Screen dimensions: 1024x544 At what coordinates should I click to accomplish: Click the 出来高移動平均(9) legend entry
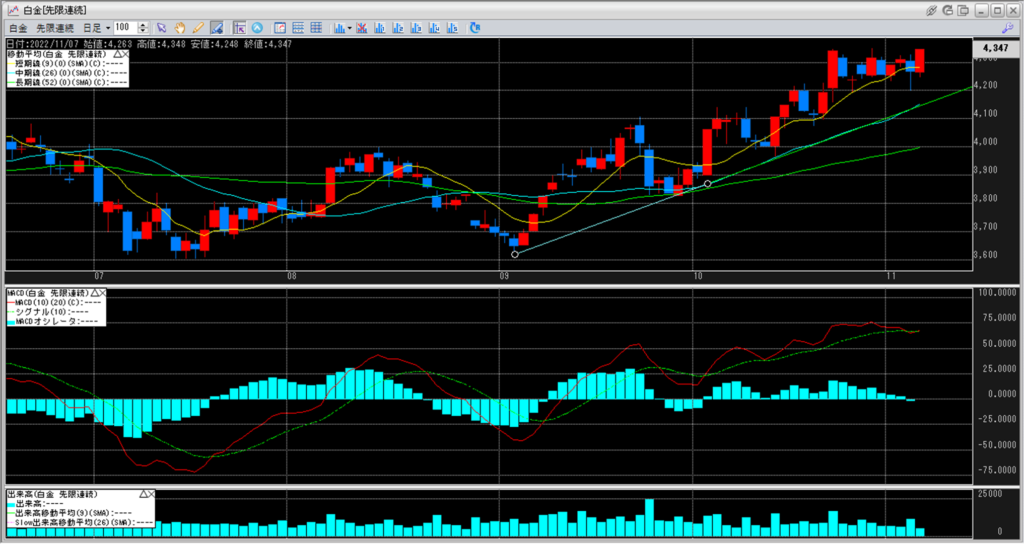[70, 513]
